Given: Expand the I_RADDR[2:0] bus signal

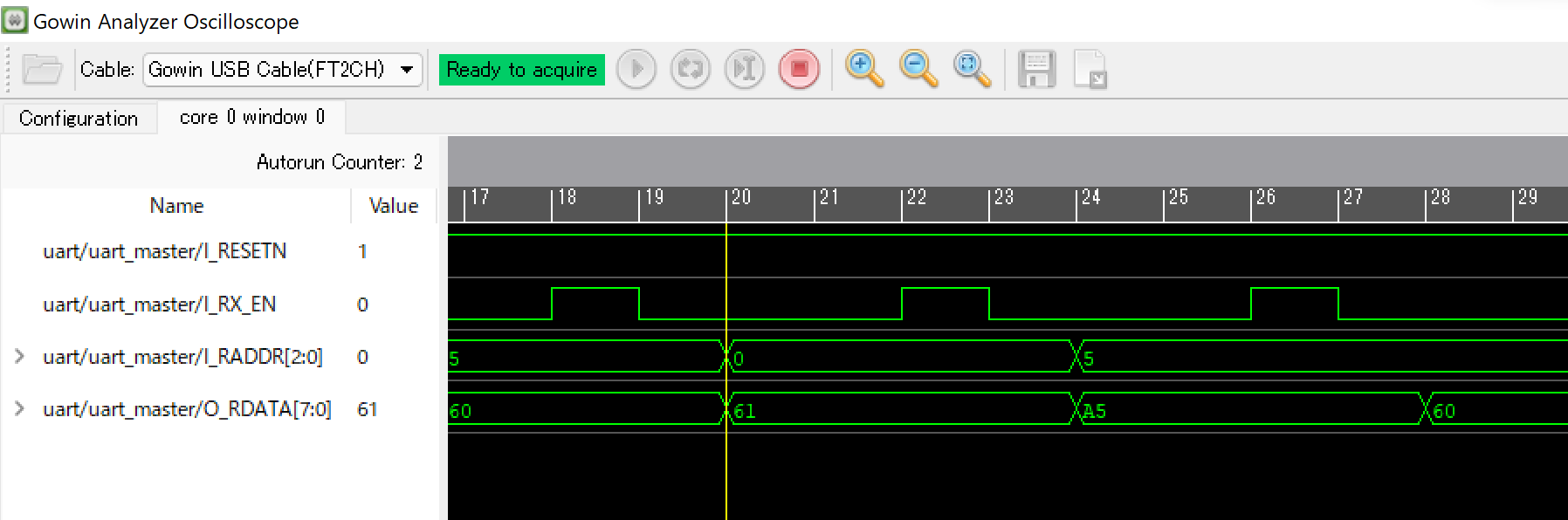Looking at the screenshot, I should [x=19, y=357].
